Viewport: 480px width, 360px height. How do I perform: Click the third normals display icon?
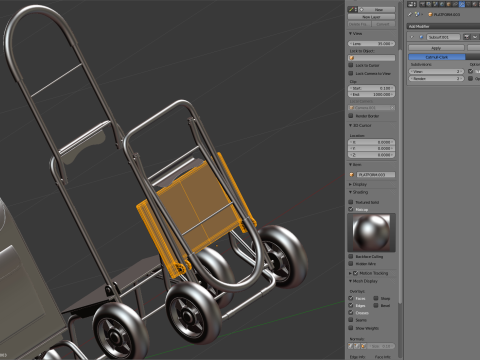coord(363,346)
